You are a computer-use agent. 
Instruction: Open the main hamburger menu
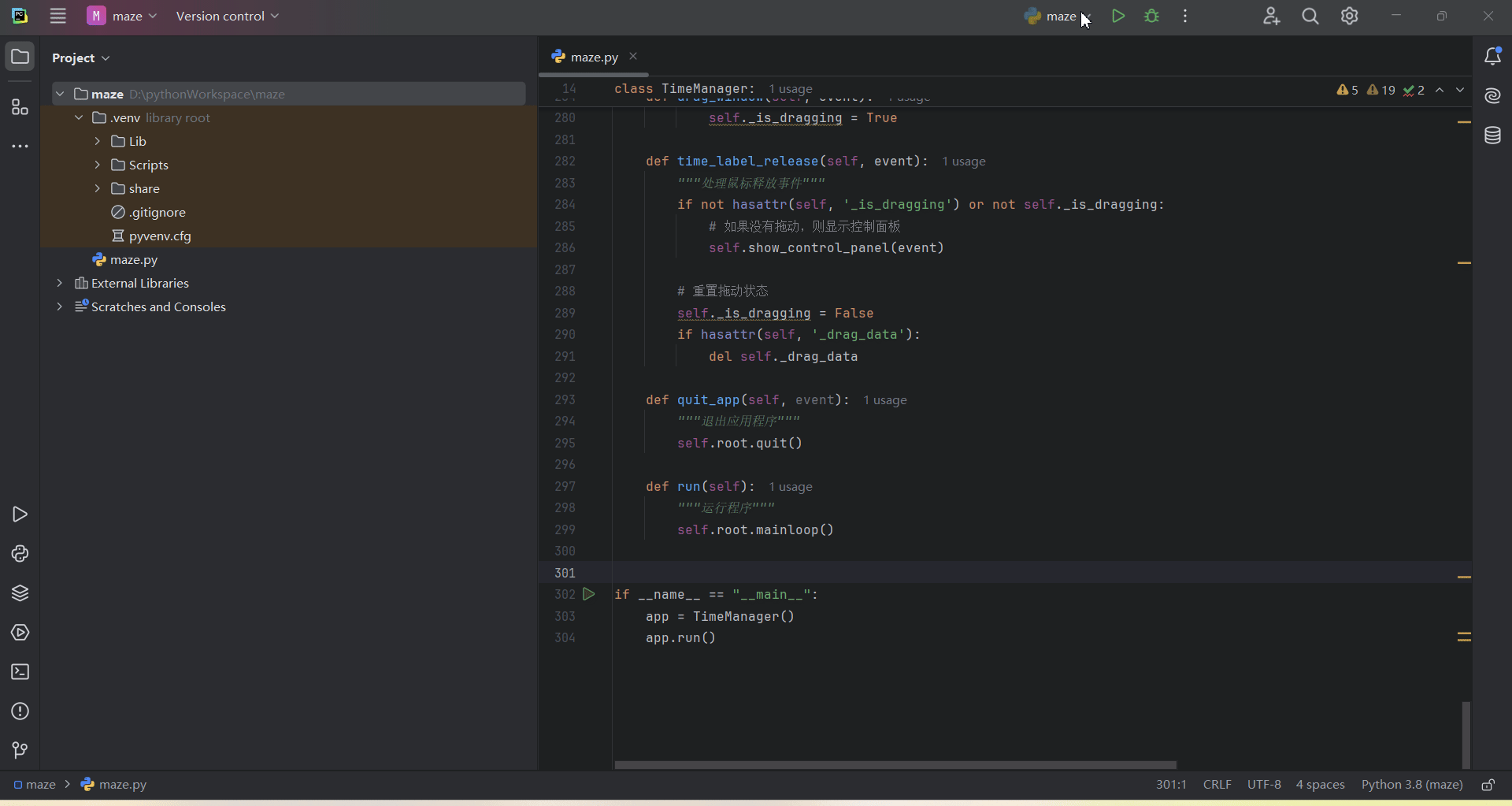[x=57, y=16]
